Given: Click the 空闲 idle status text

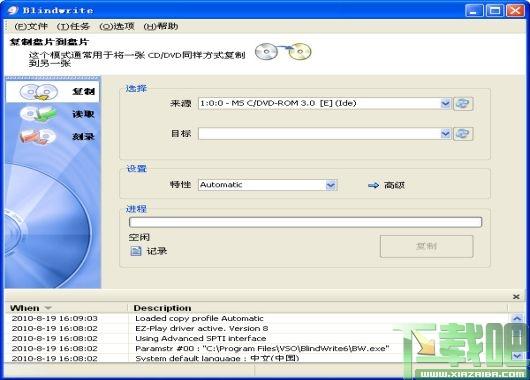Looking at the screenshot, I should [x=139, y=237].
